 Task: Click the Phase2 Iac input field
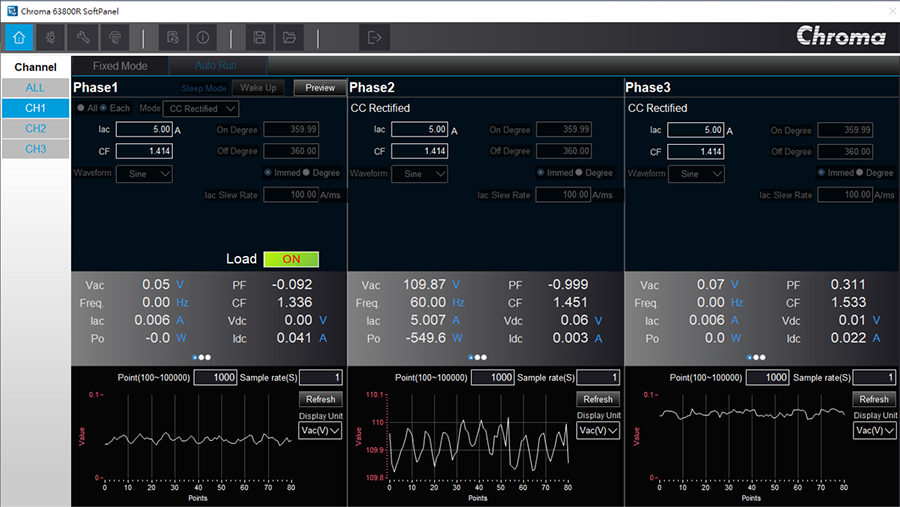[420, 130]
